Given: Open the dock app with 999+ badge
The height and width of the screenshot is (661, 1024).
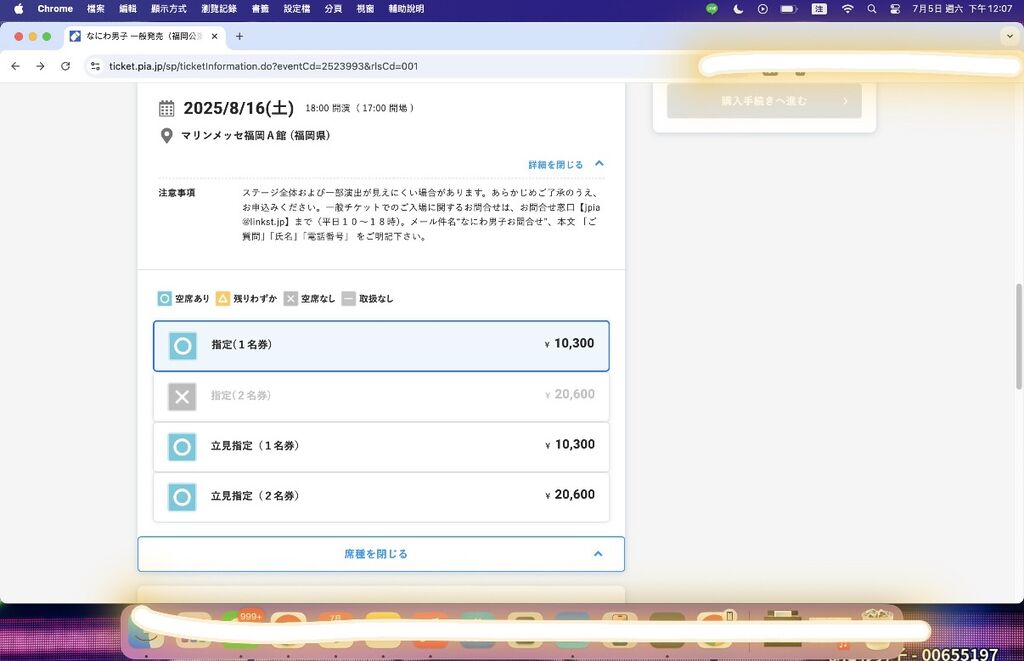Looking at the screenshot, I should 240,629.
